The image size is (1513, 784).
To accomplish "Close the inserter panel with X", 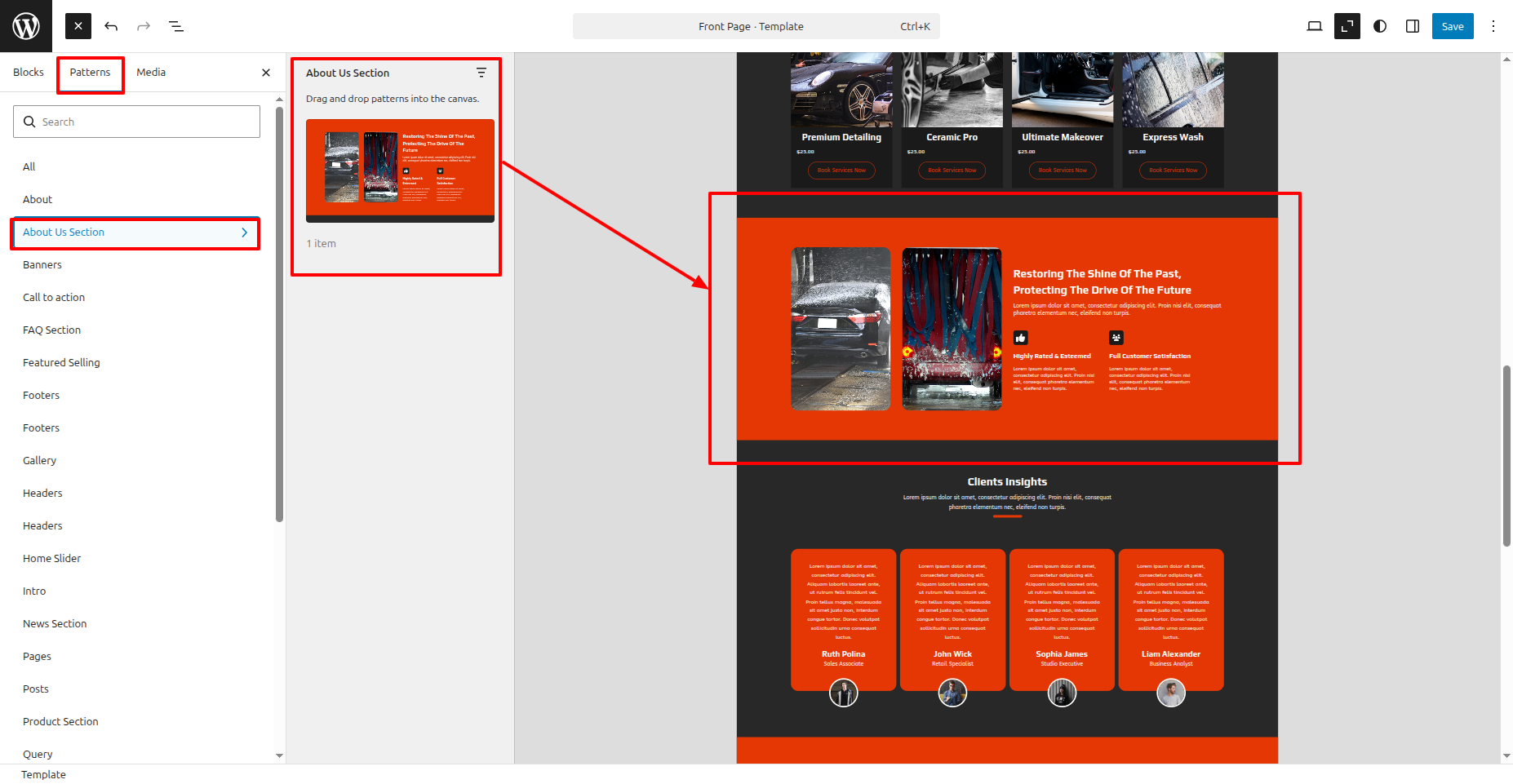I will point(266,73).
